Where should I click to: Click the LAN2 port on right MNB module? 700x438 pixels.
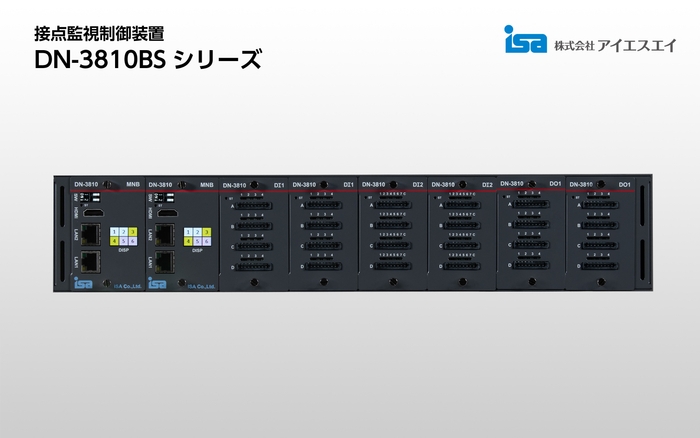[165, 234]
